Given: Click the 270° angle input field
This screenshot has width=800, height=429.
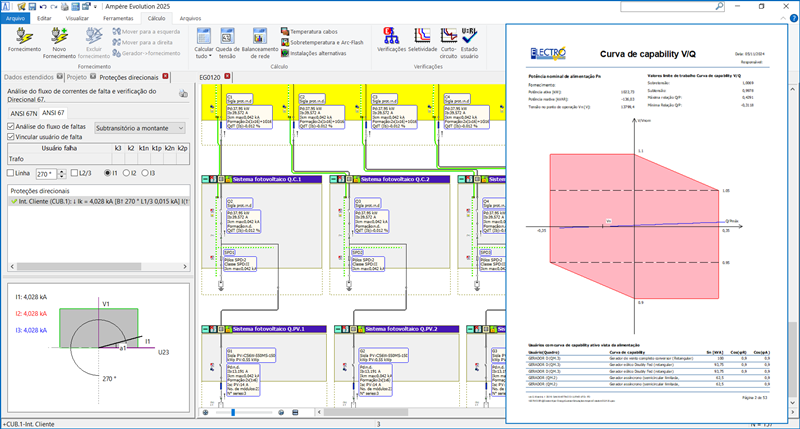Looking at the screenshot, I should click(47, 174).
